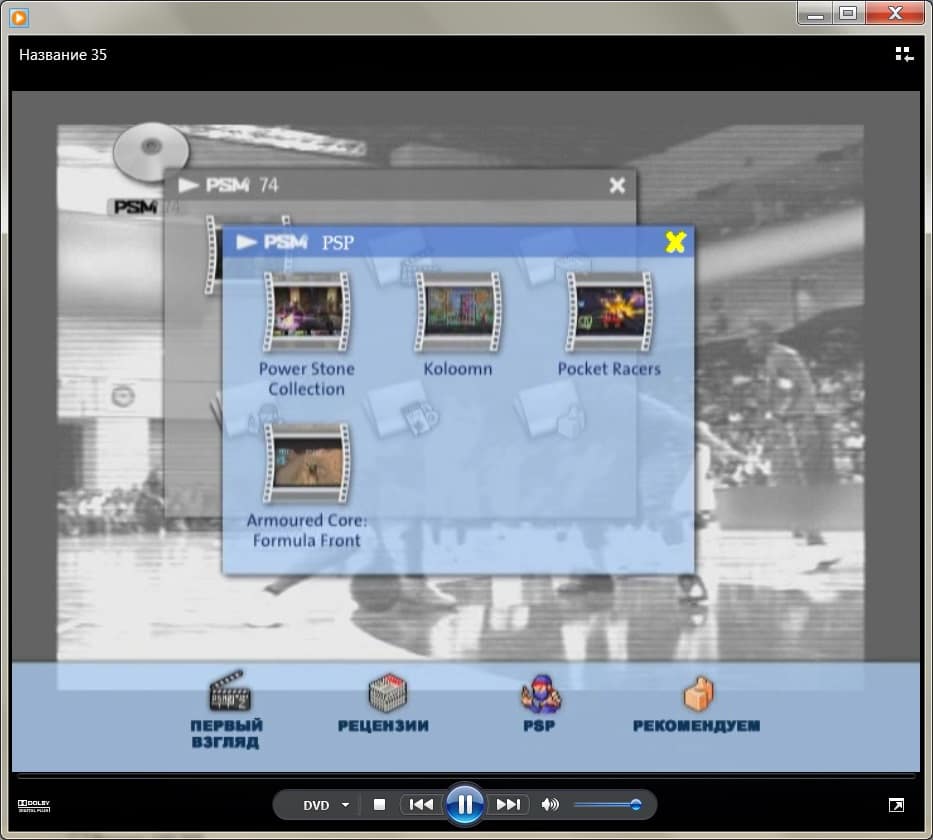Pause playback with the round pause button
The height and width of the screenshot is (840, 933).
click(465, 804)
